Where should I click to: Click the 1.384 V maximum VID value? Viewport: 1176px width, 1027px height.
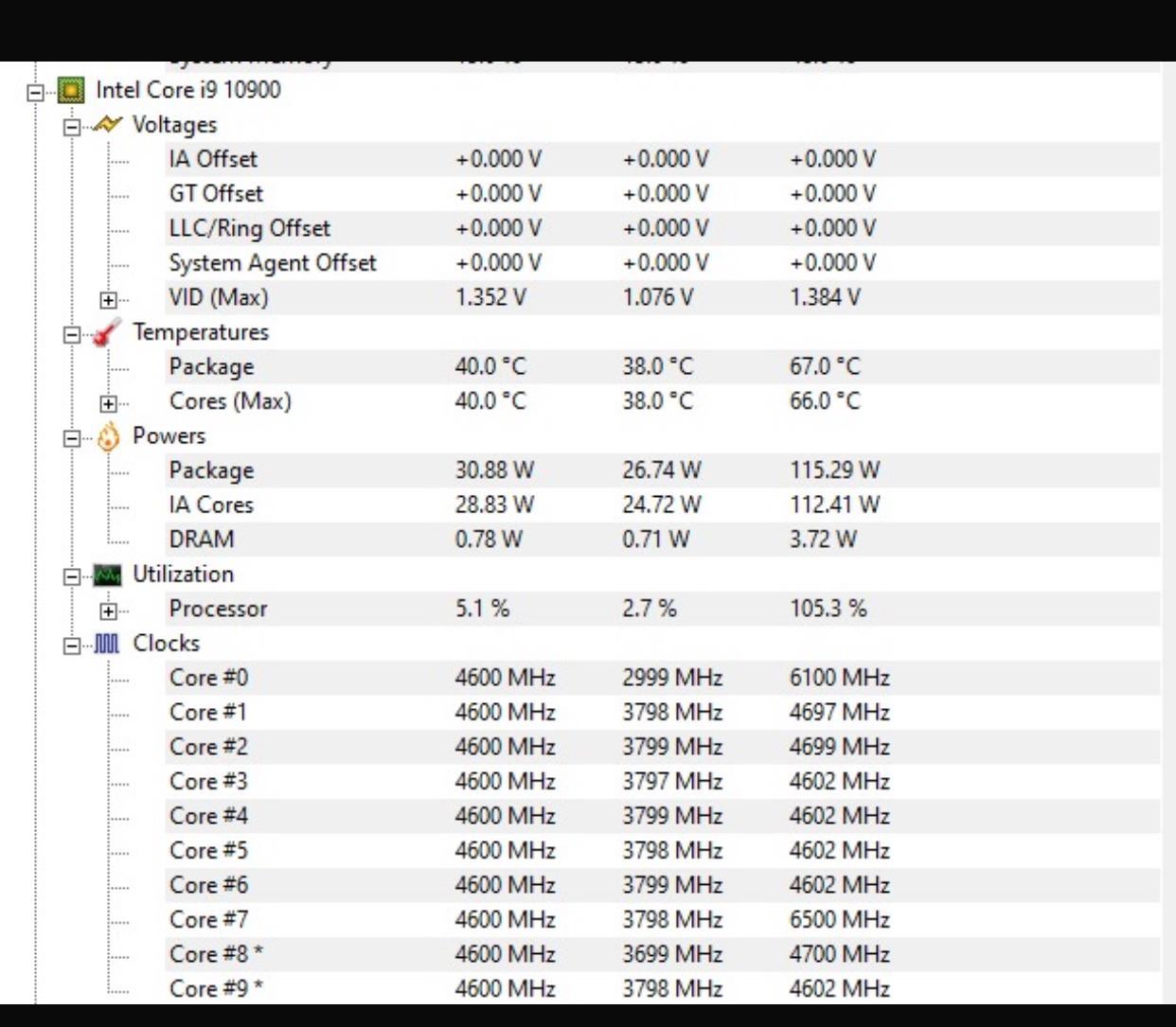click(825, 297)
